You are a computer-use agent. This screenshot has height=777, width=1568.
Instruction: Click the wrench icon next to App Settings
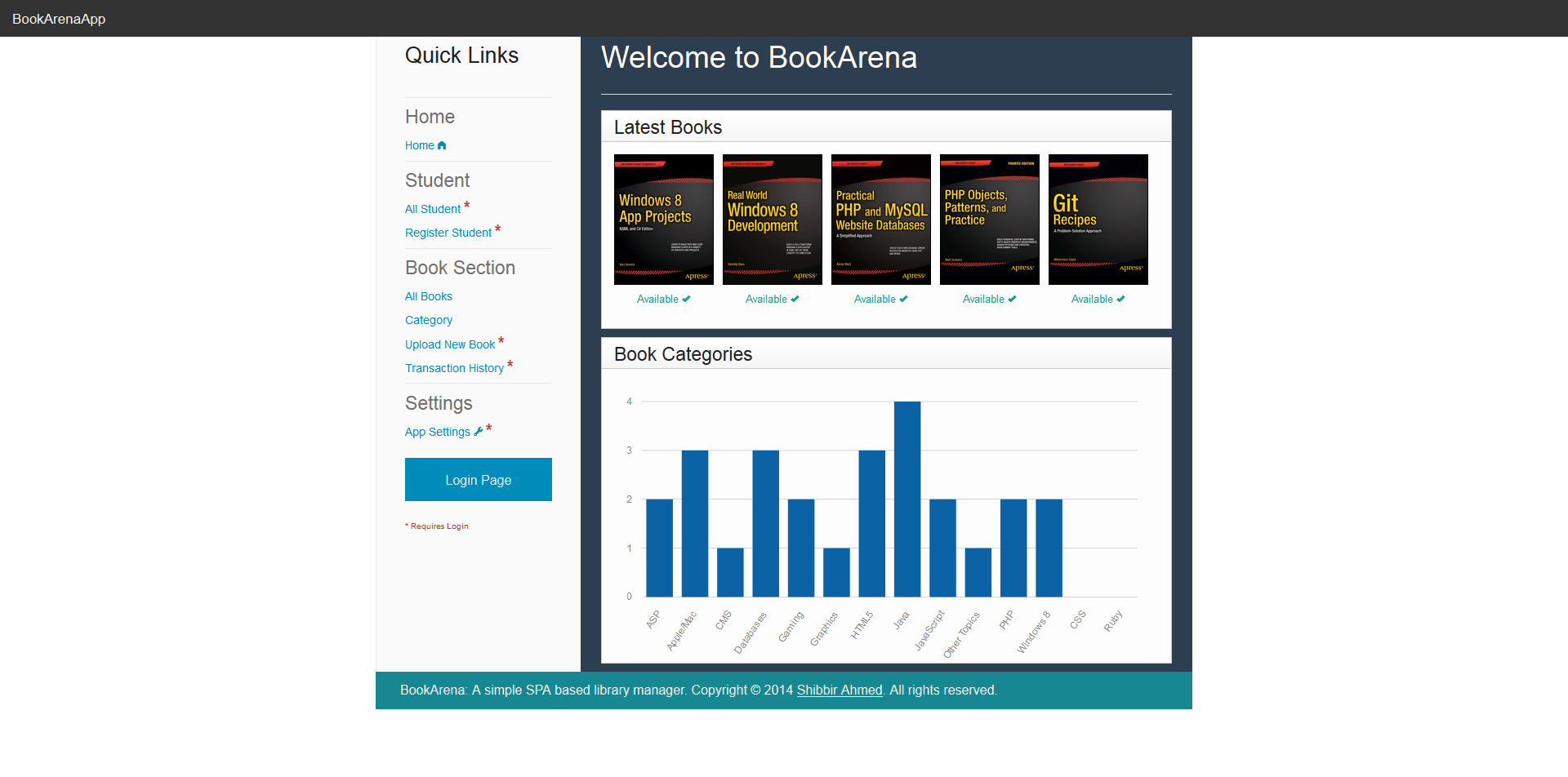click(479, 432)
